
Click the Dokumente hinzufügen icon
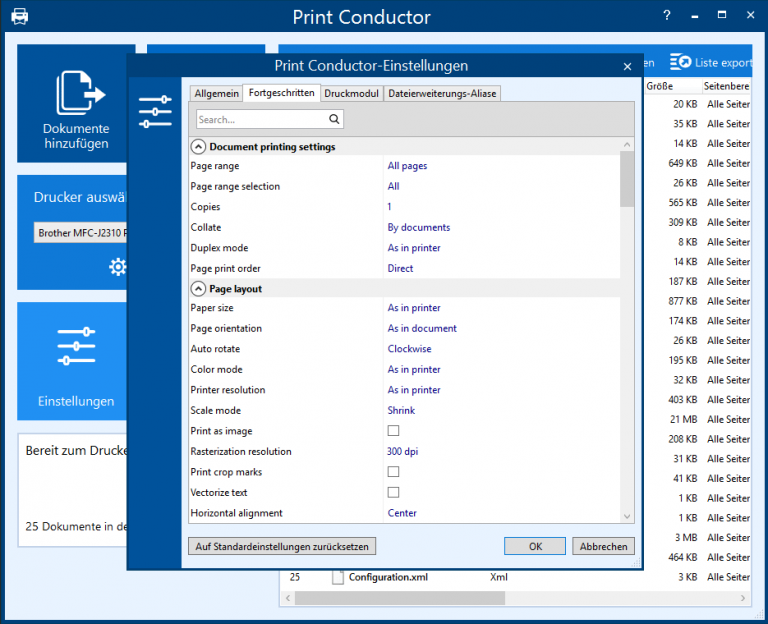coord(79,94)
